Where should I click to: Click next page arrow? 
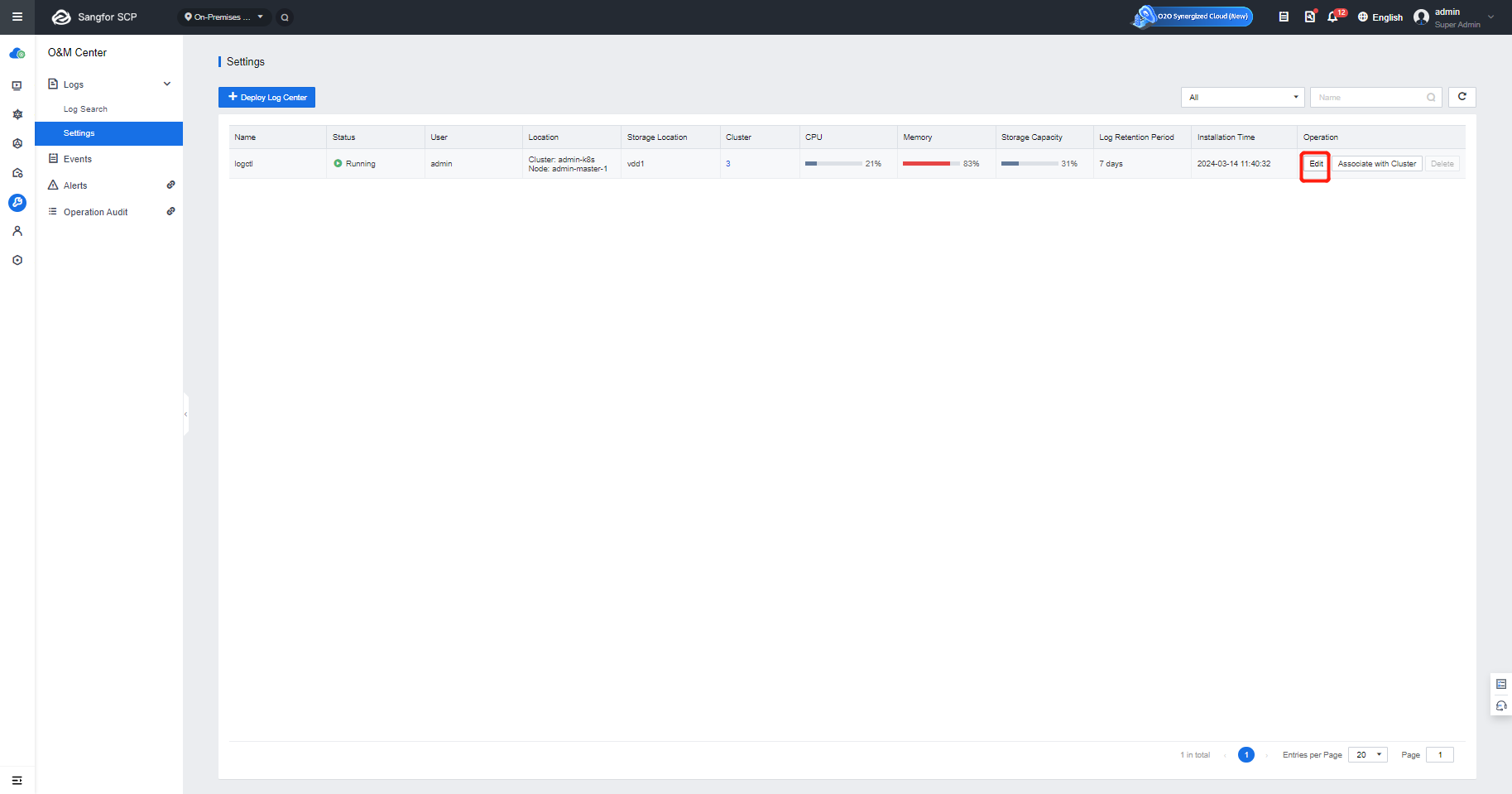point(1267,755)
